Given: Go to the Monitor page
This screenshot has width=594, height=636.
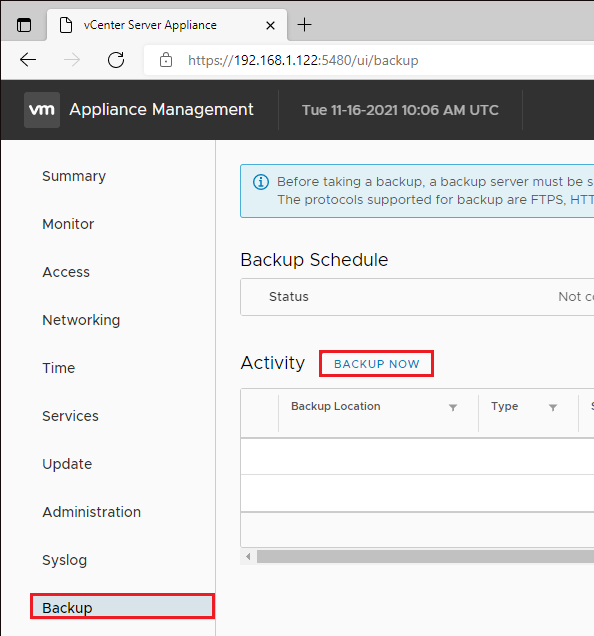Looking at the screenshot, I should [68, 224].
